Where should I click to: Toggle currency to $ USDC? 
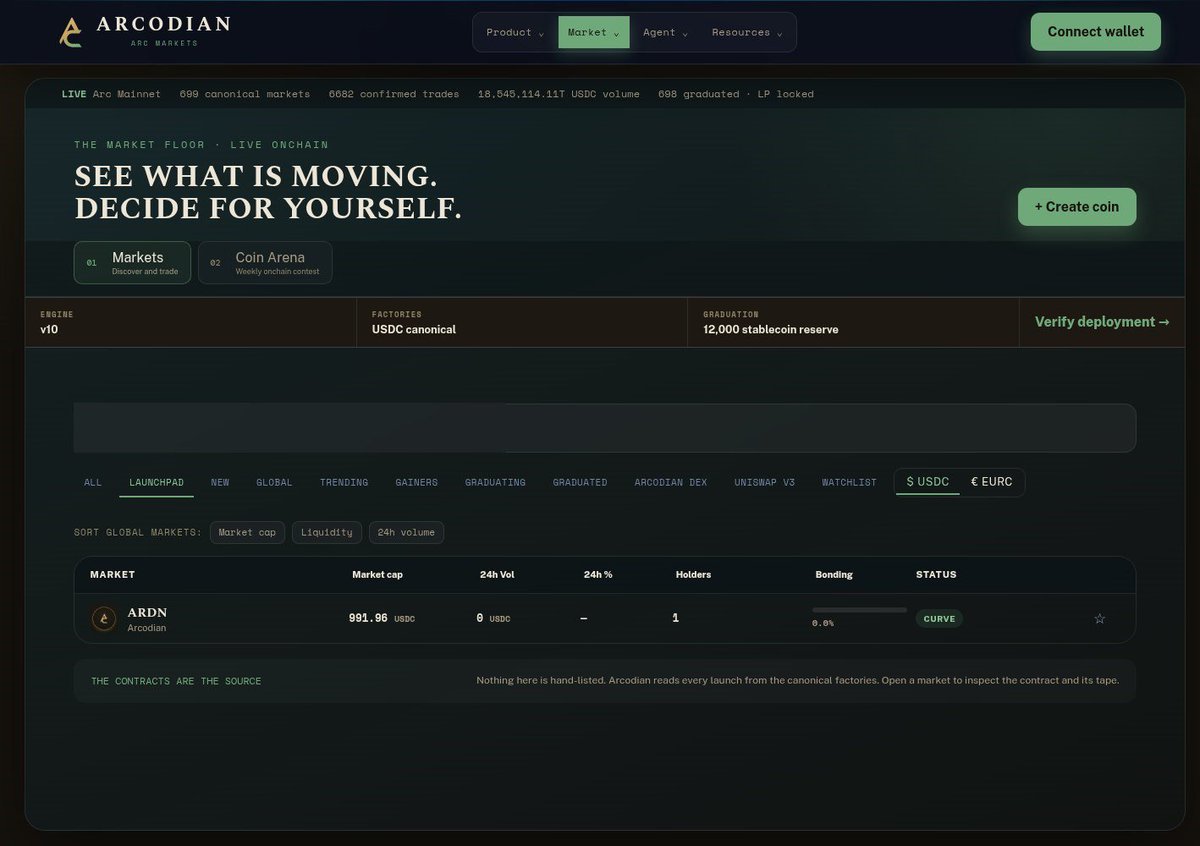928,482
